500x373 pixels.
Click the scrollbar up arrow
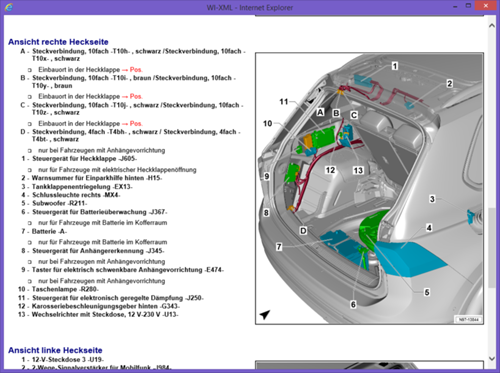coord(492,26)
